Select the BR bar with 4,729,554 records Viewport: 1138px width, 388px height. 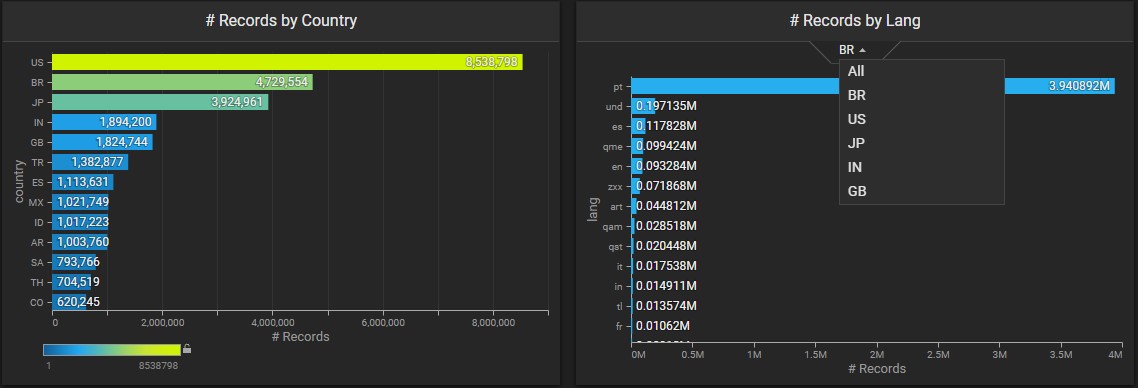click(x=182, y=82)
